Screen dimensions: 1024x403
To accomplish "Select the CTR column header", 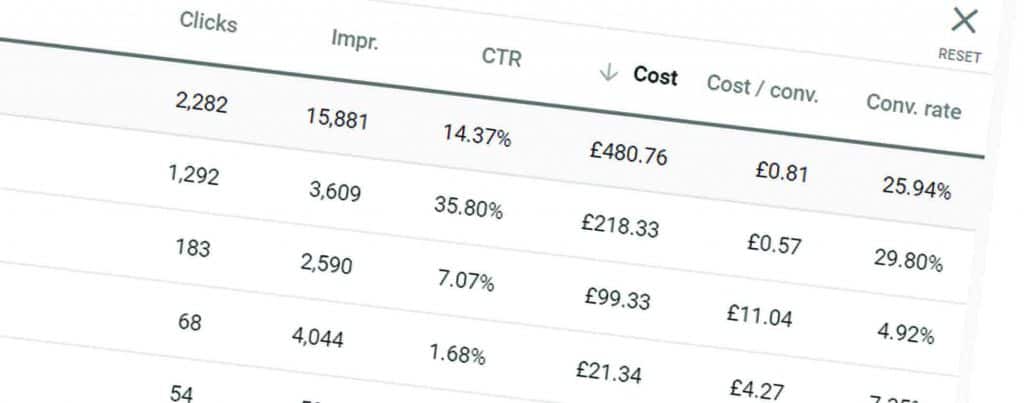I will [x=502, y=57].
